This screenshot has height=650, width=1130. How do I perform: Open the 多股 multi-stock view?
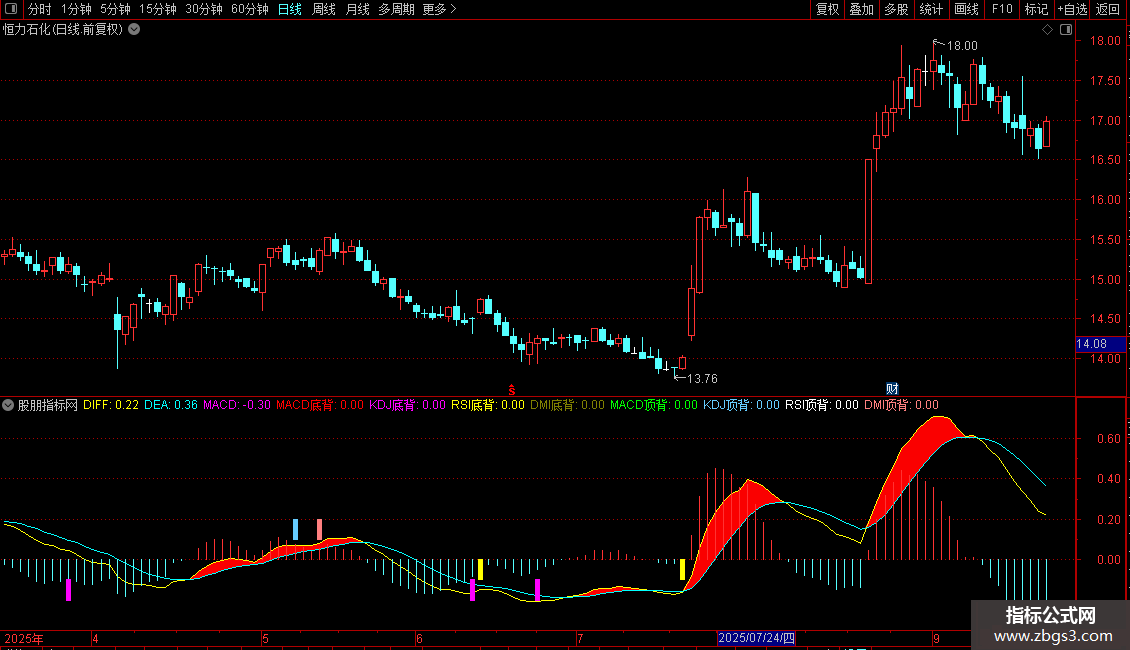[897, 9]
